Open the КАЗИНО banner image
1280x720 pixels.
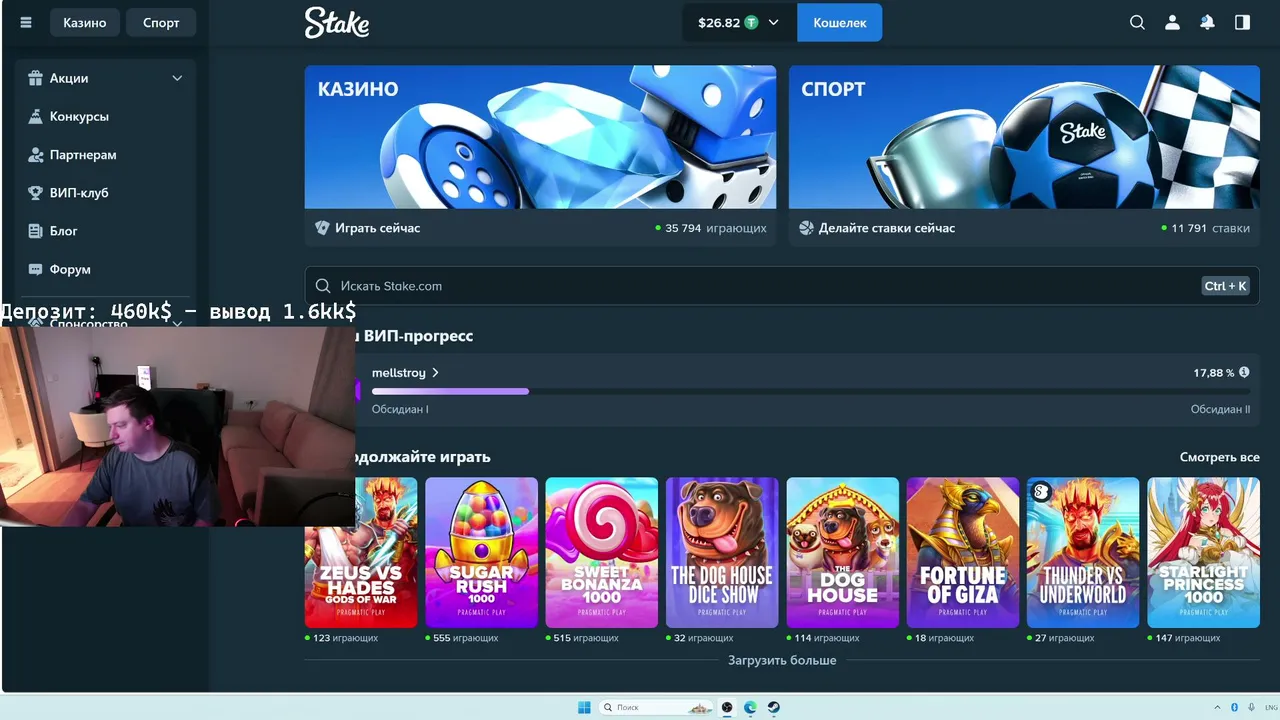[x=540, y=137]
